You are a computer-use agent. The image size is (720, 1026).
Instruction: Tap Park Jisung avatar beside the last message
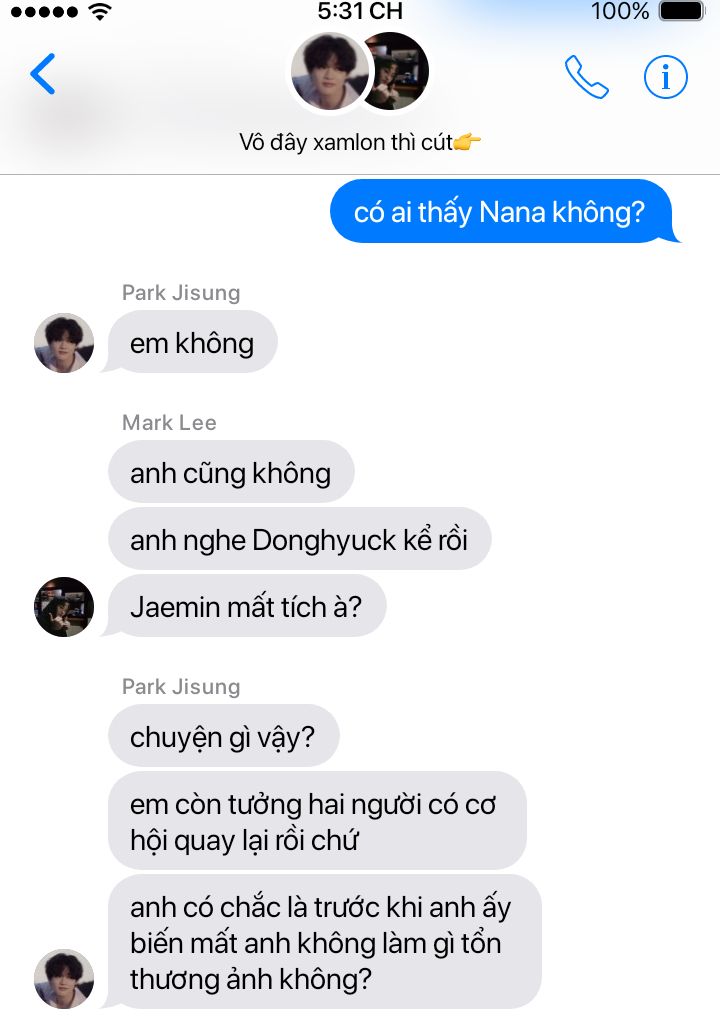point(63,979)
